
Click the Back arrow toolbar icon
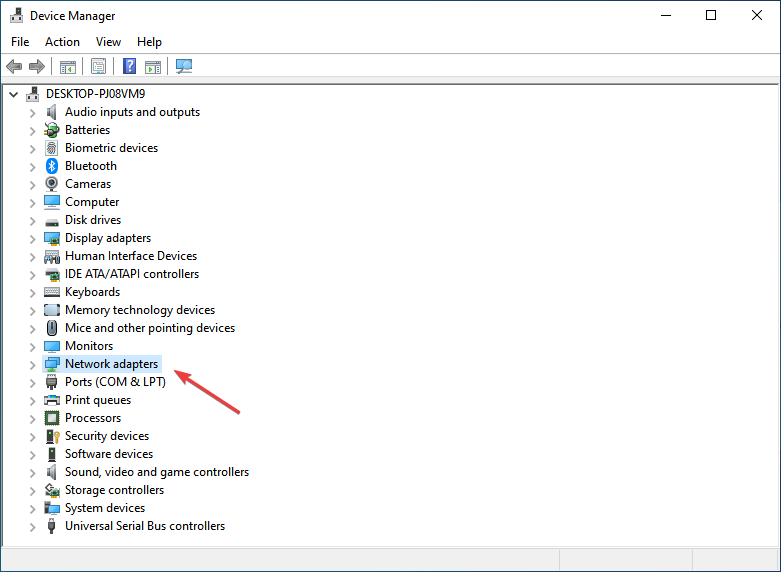[x=14, y=66]
